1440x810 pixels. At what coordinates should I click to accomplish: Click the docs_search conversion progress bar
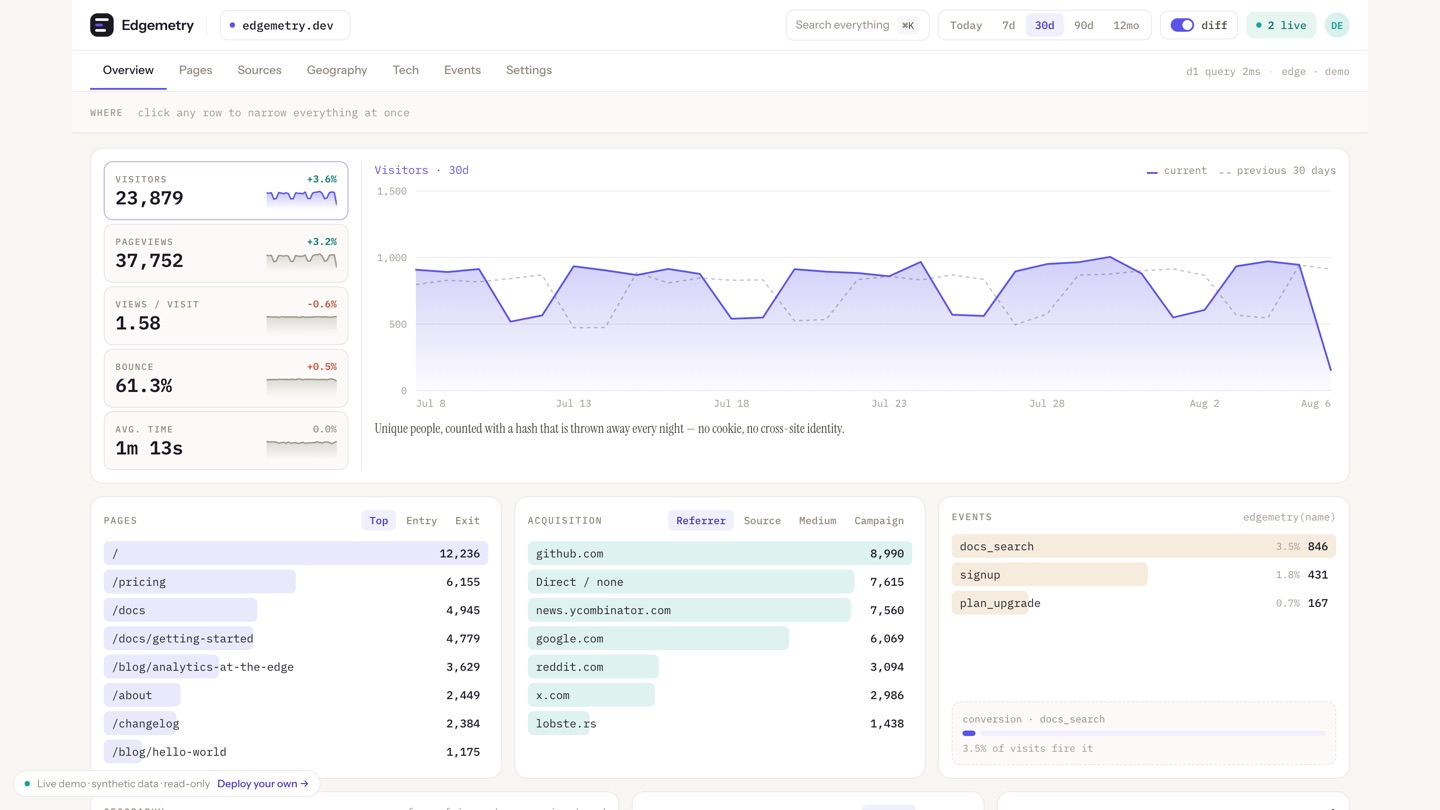coord(1144,733)
